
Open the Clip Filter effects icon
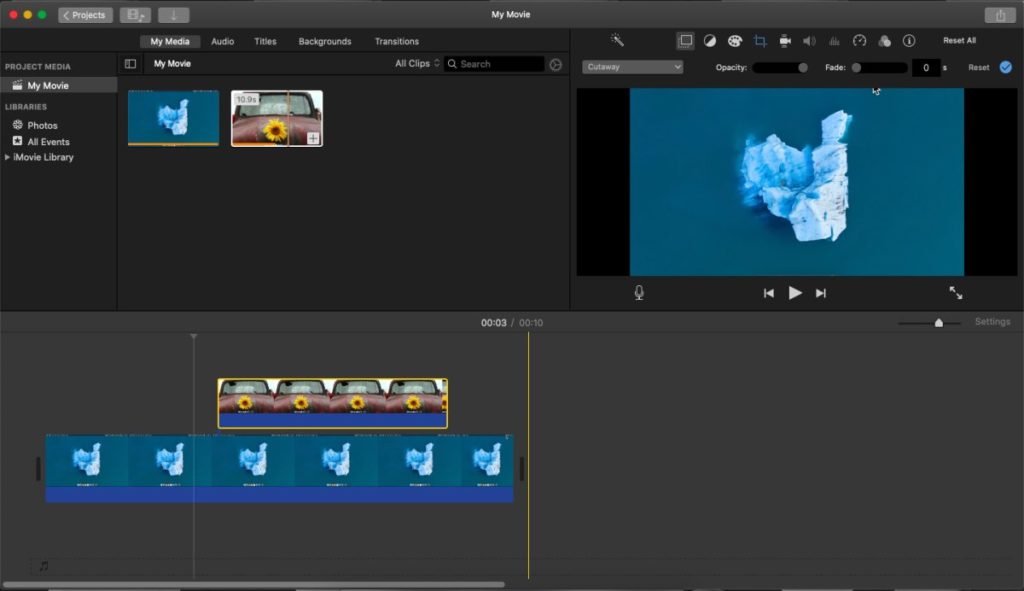(x=883, y=41)
